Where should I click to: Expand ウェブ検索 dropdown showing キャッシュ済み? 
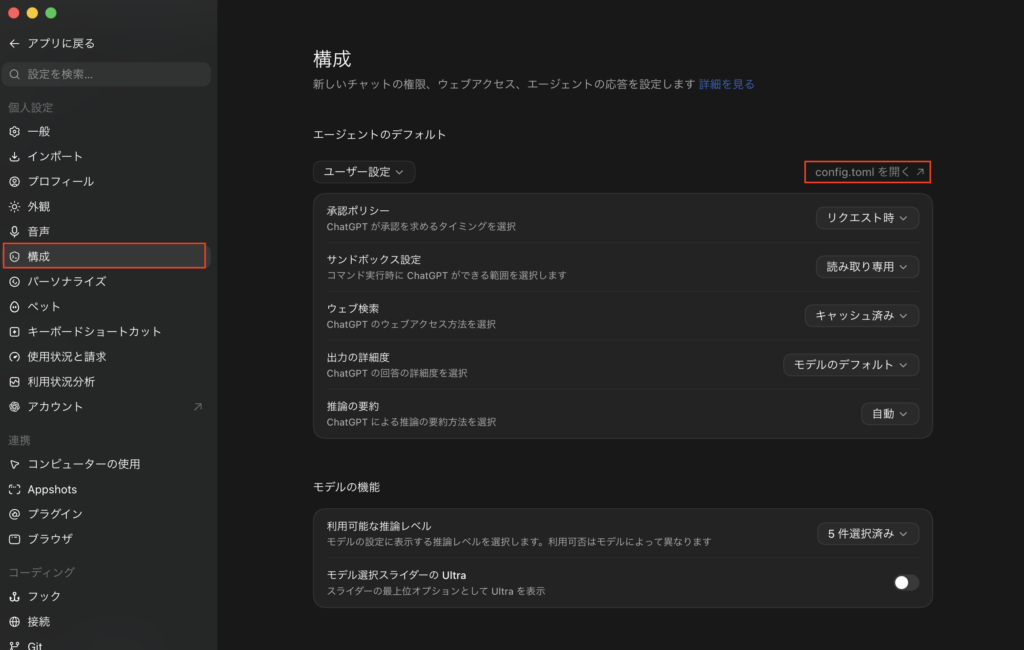tap(861, 316)
